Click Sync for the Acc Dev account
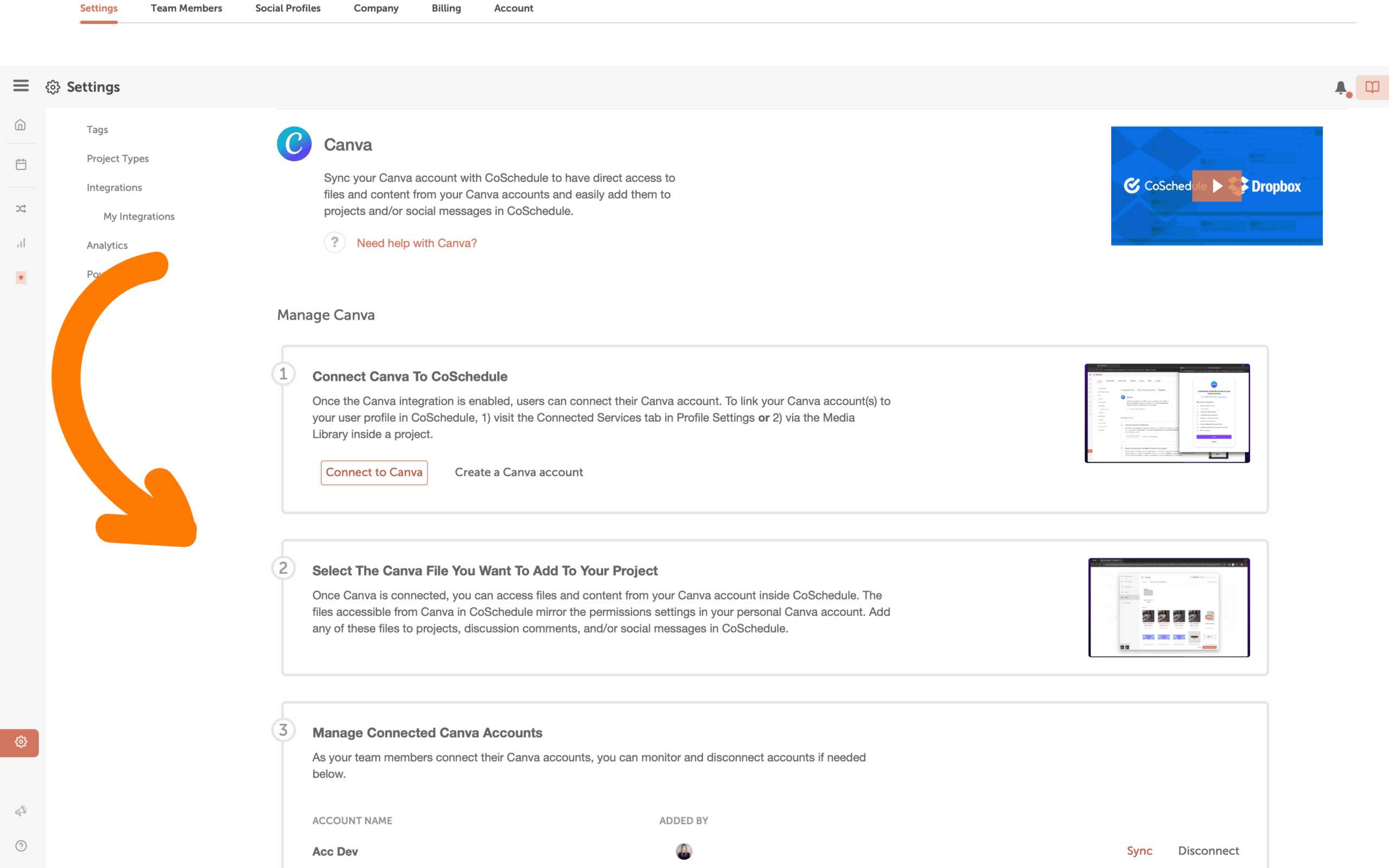 coord(1139,851)
